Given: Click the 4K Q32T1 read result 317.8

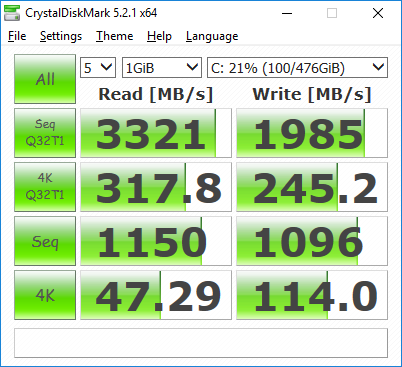Looking at the screenshot, I should (156, 187).
